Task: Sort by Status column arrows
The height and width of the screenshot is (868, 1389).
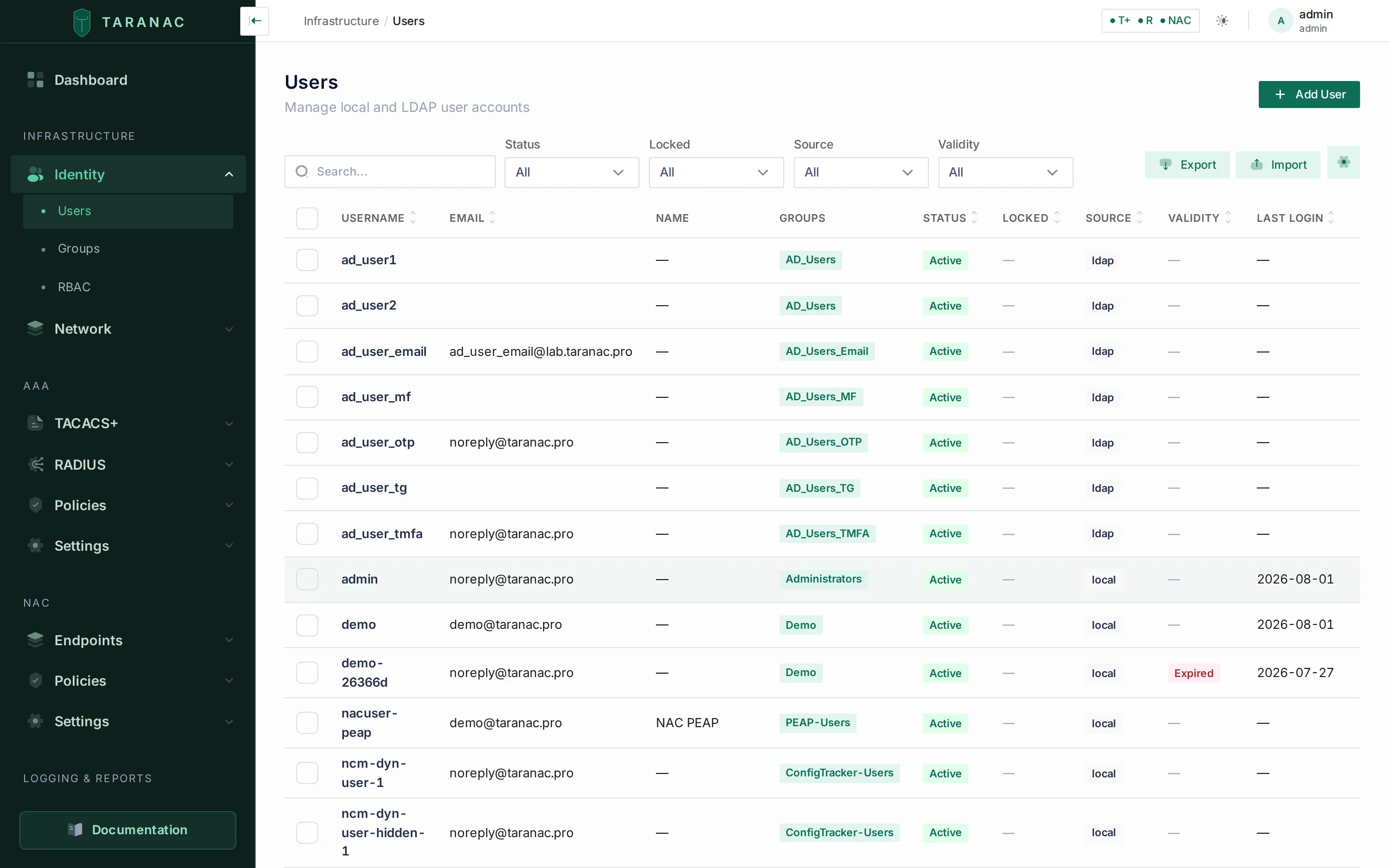Action: coord(974,217)
